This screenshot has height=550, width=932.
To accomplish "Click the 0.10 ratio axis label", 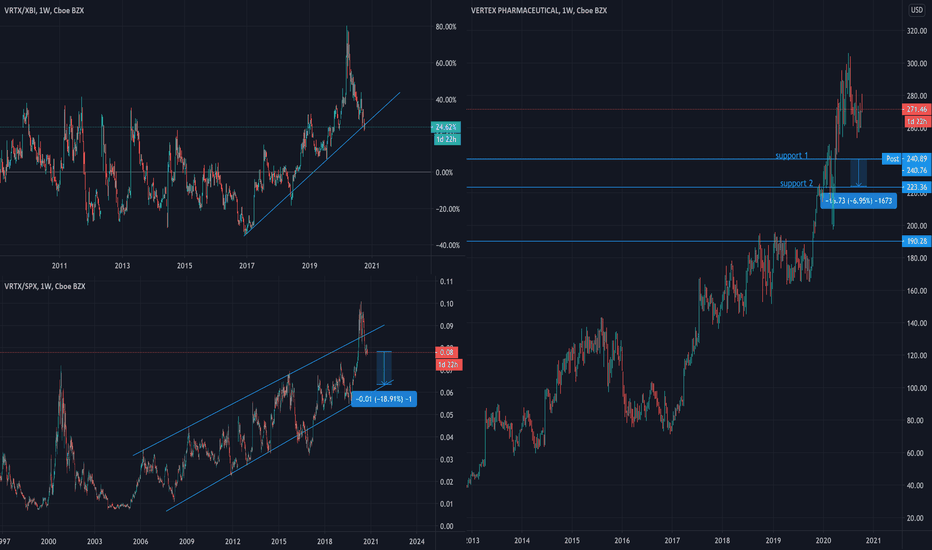I will [x=446, y=304].
